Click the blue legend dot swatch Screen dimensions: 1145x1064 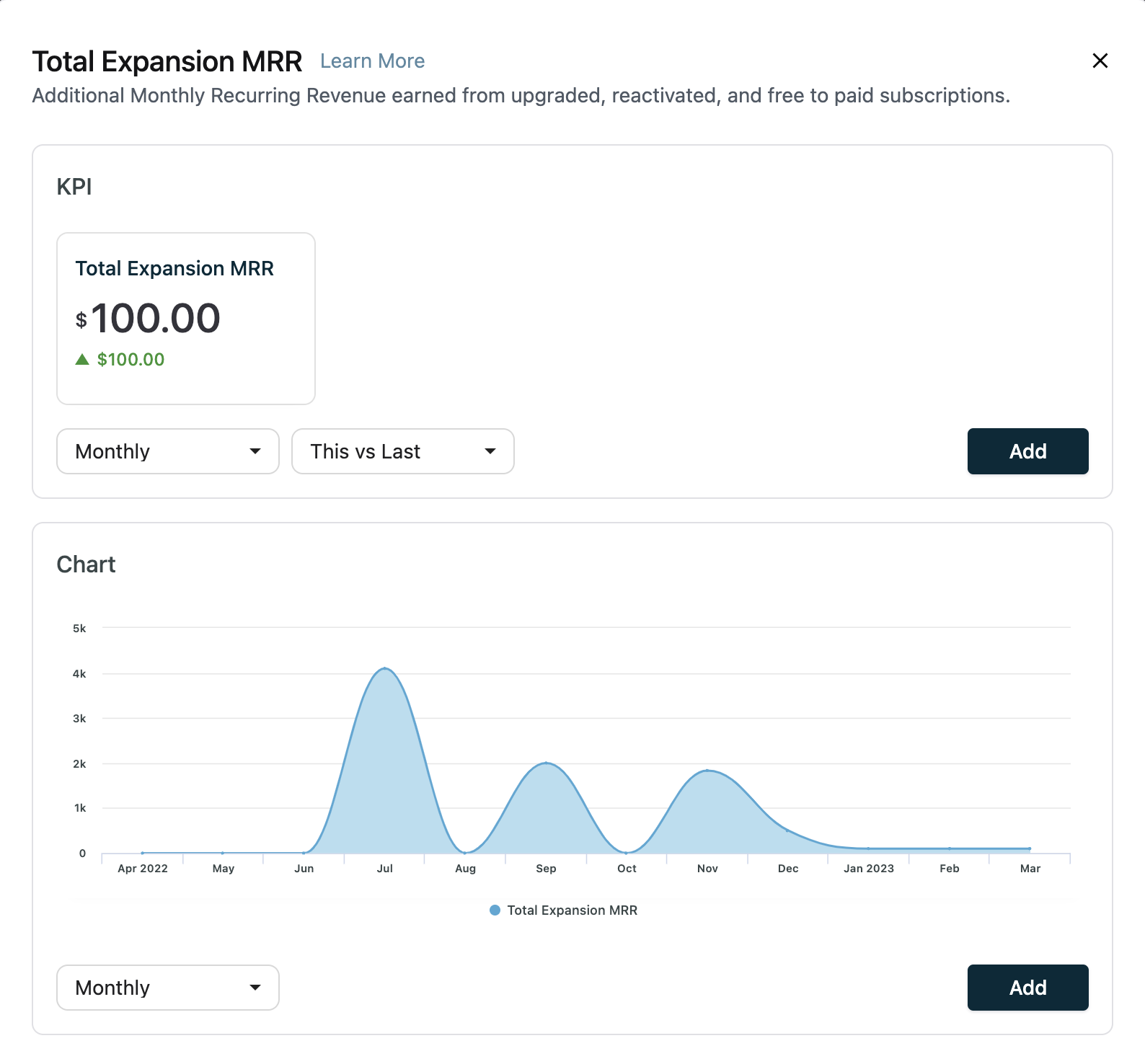pyautogui.click(x=495, y=910)
